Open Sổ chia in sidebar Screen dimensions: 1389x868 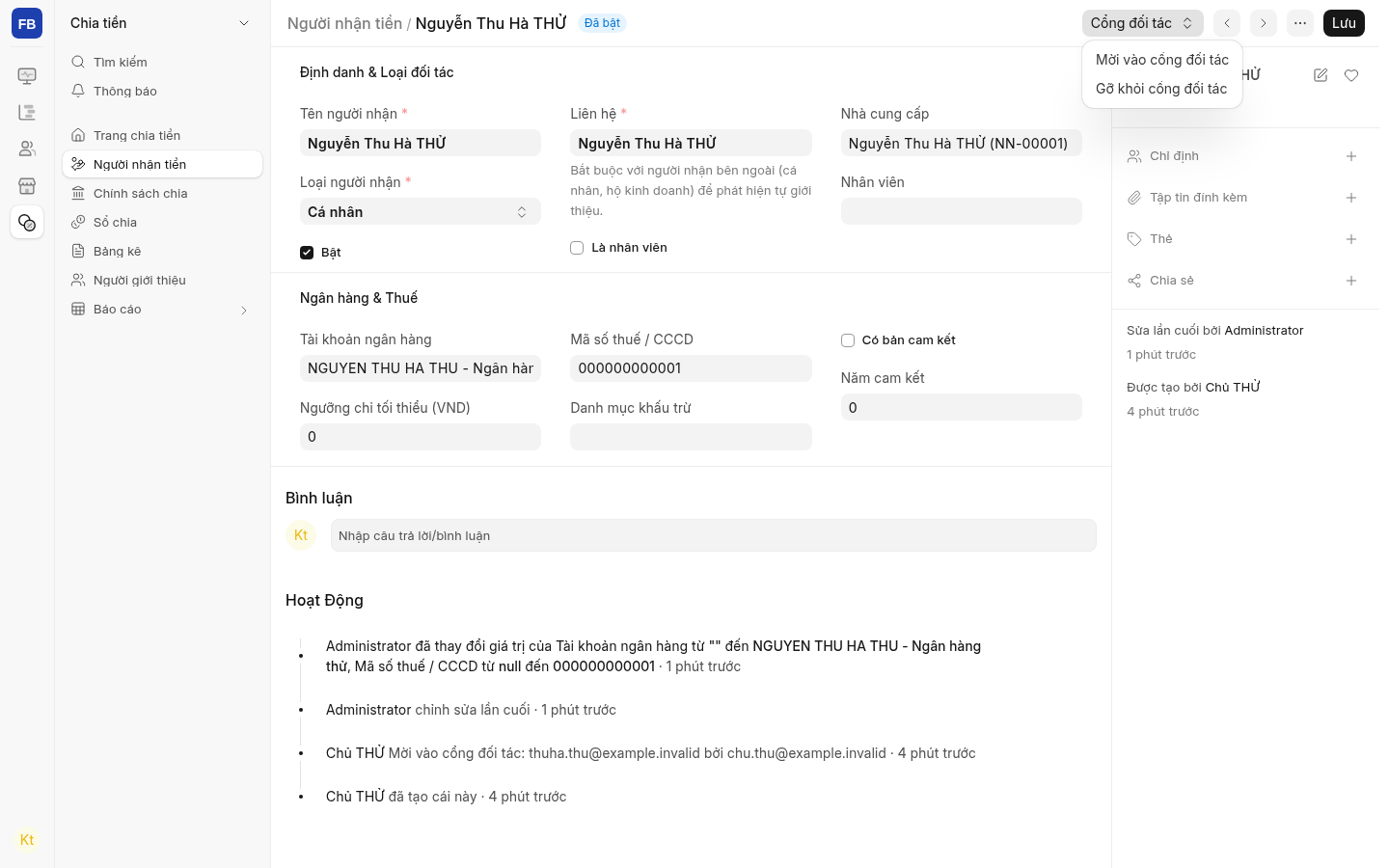tap(162, 222)
